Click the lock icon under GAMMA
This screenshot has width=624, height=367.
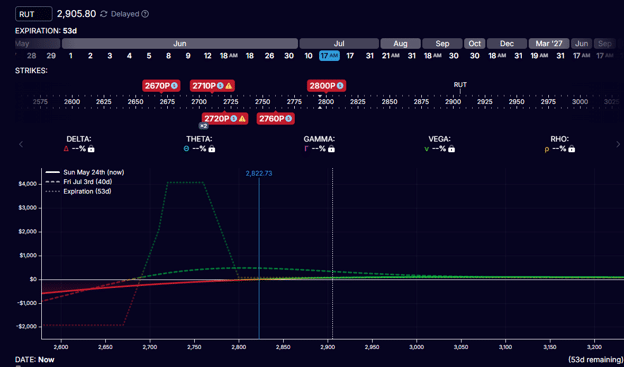(x=331, y=149)
